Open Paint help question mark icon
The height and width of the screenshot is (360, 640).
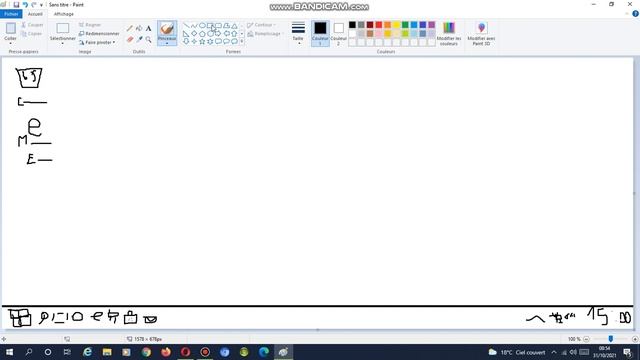pyautogui.click(x=635, y=13)
